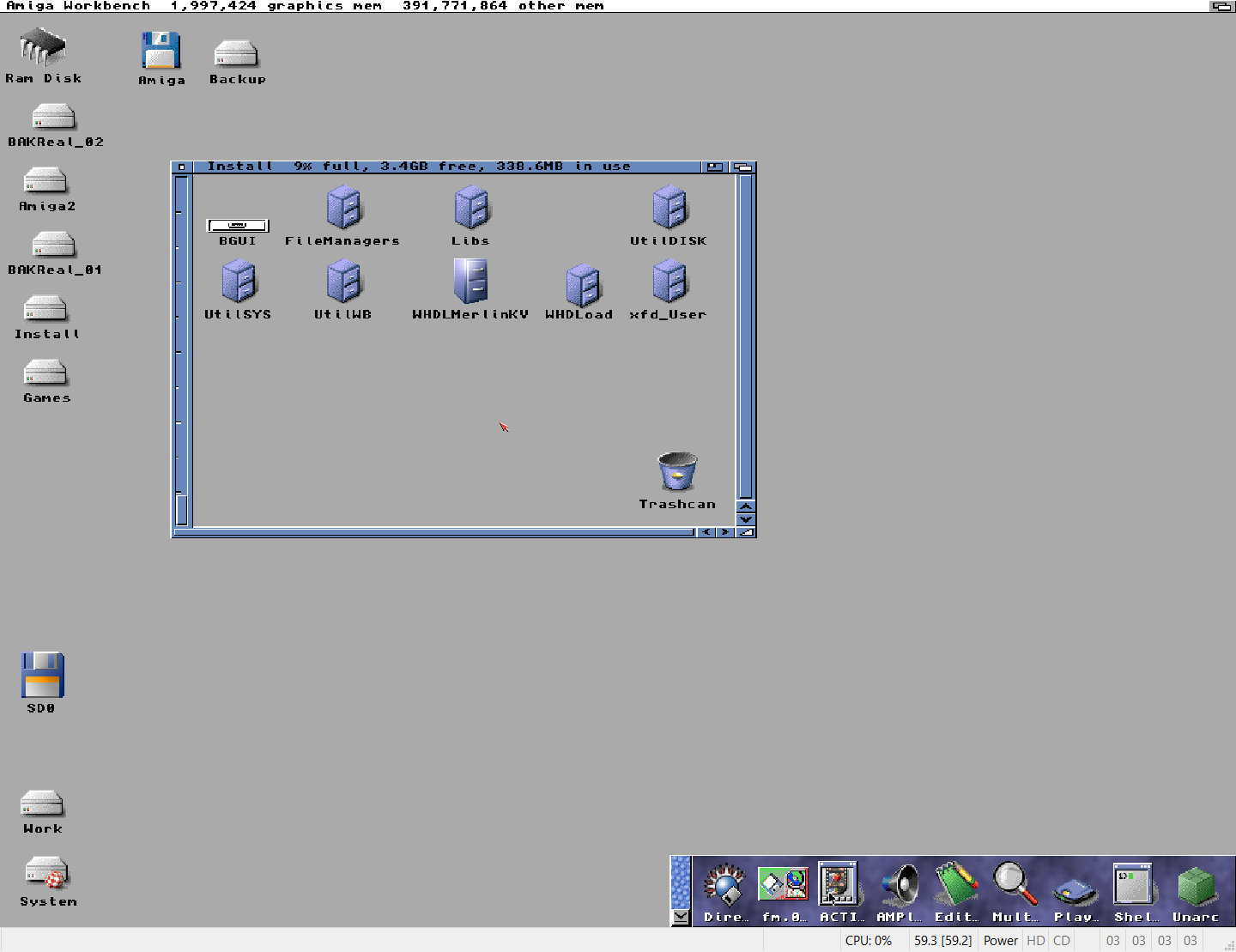
Task: Select the System drive icon
Action: [46, 872]
